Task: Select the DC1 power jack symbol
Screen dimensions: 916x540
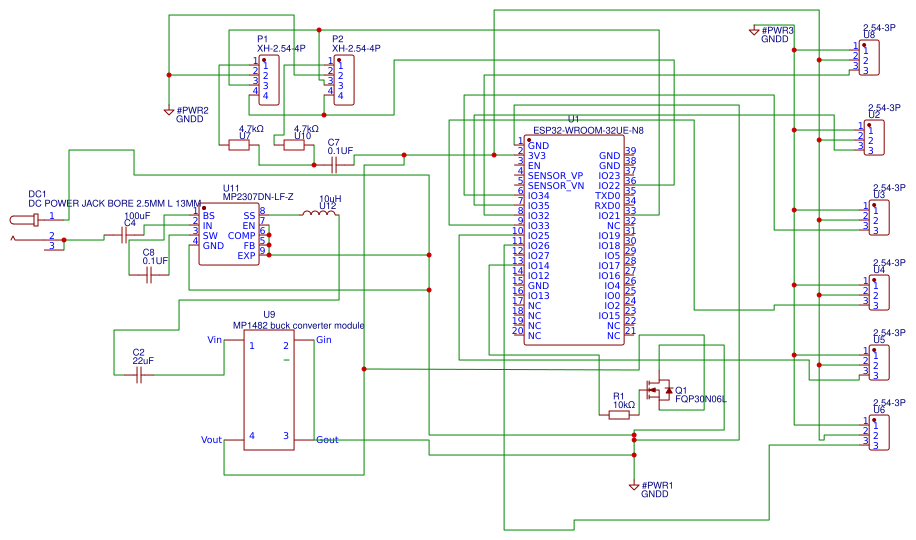Action: (38, 230)
